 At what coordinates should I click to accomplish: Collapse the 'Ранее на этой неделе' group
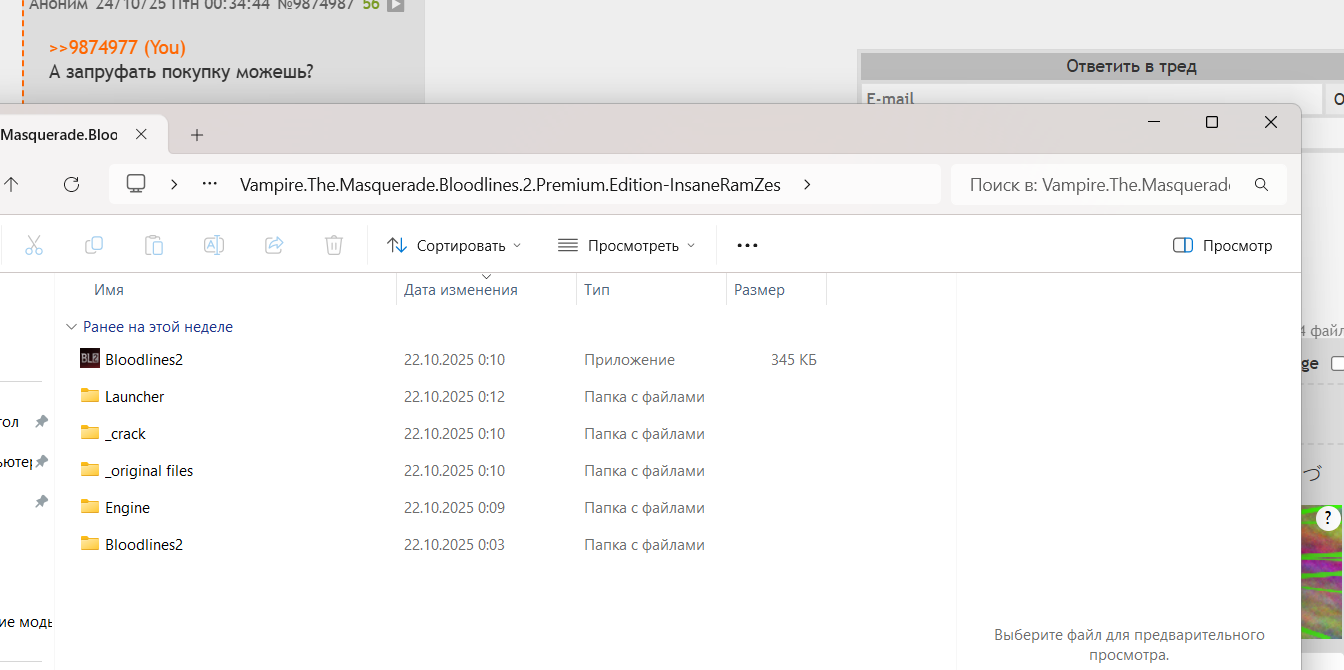pyautogui.click(x=71, y=327)
